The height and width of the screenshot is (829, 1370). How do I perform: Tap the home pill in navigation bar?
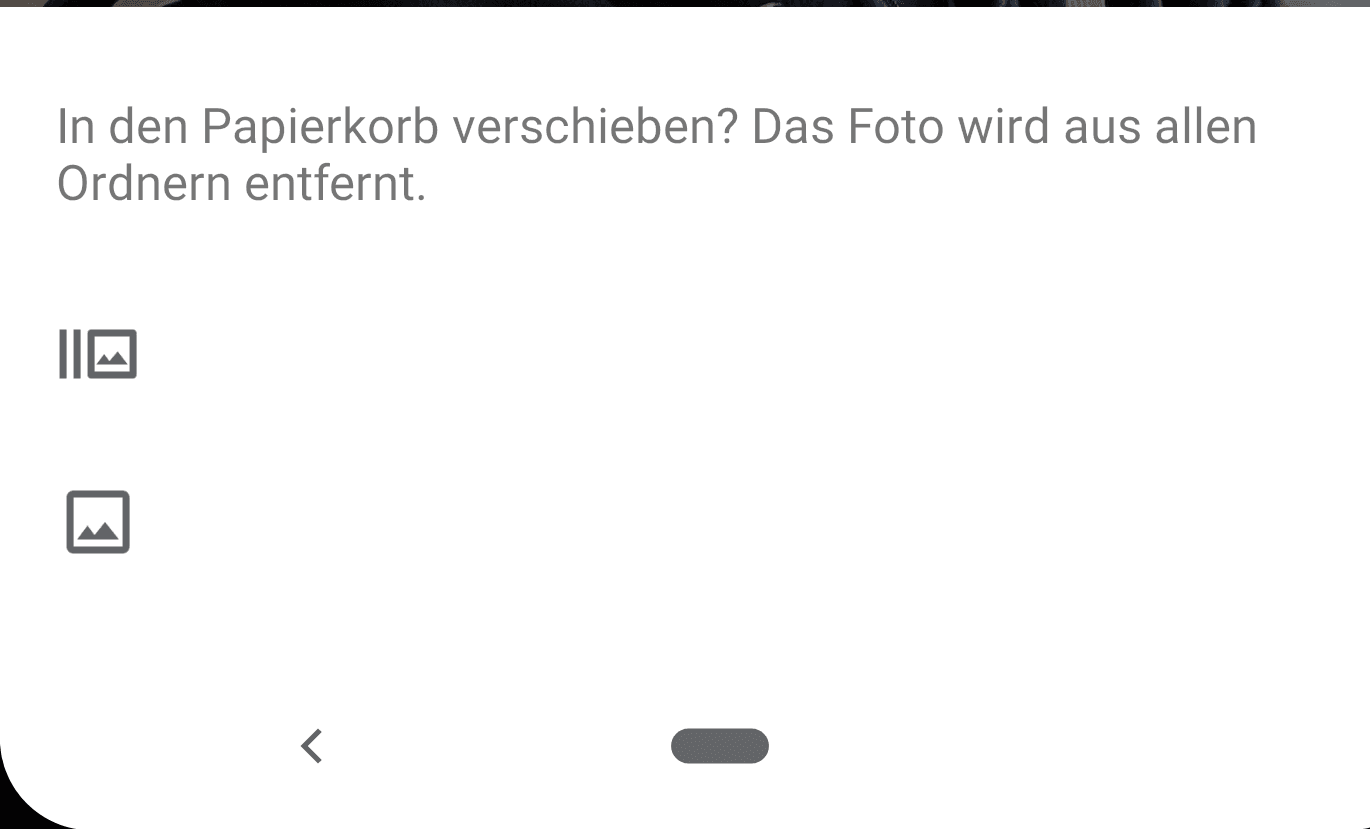[719, 746]
